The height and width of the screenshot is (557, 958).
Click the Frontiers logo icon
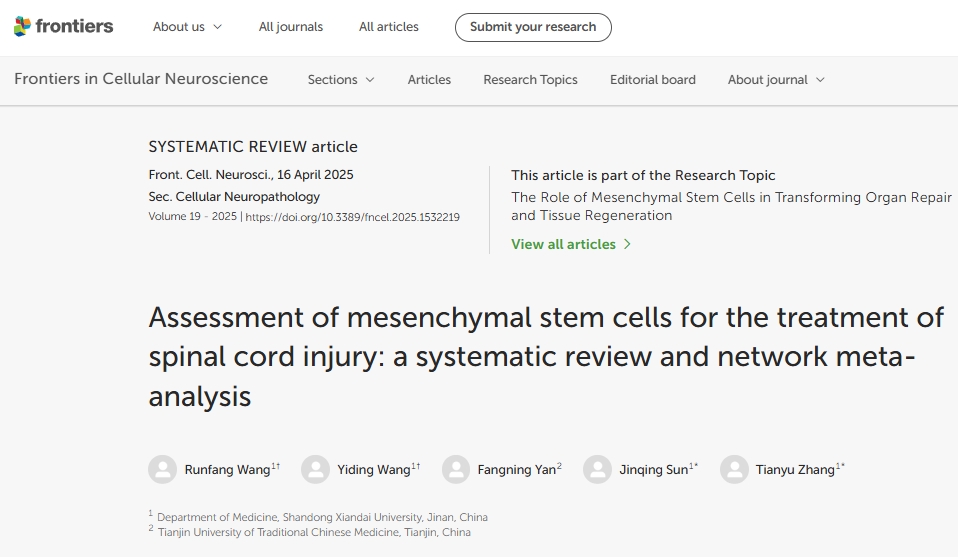click(x=22, y=27)
